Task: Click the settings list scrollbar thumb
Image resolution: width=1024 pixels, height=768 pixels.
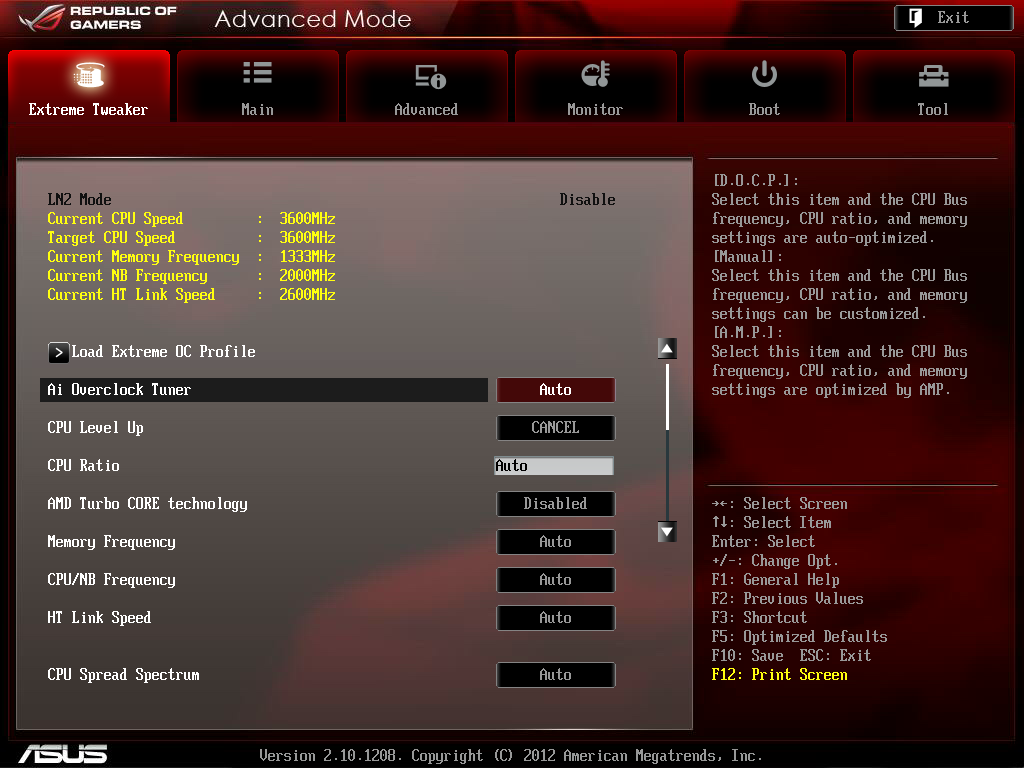Action: 667,397
